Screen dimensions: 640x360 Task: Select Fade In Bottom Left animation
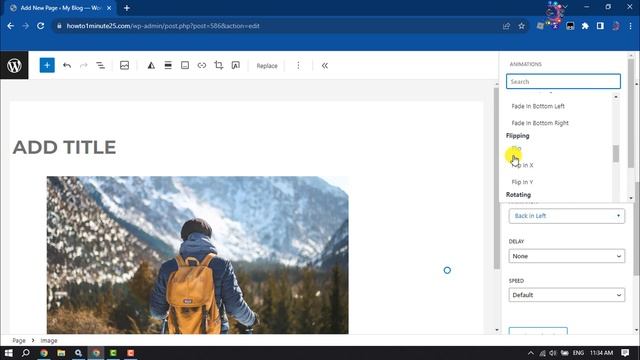click(x=538, y=106)
